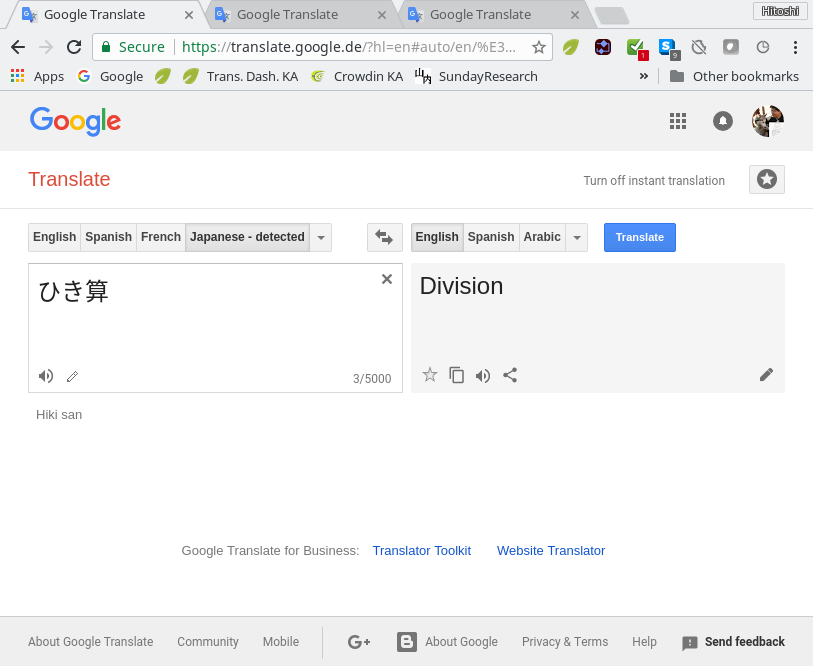Viewport: 813px width, 666px height.
Task: Open Help footer link
Action: (644, 642)
